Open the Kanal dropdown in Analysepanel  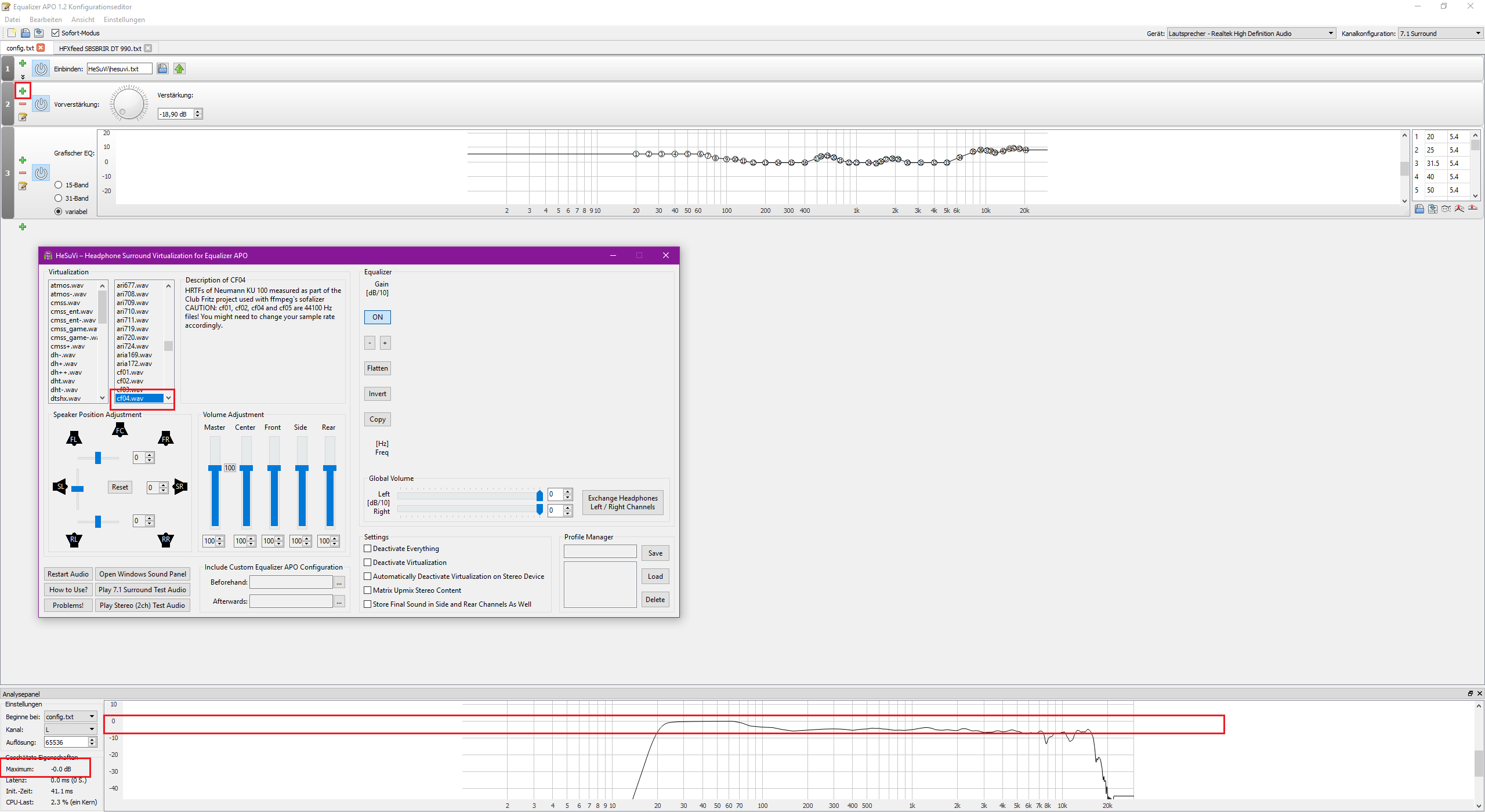(x=70, y=730)
